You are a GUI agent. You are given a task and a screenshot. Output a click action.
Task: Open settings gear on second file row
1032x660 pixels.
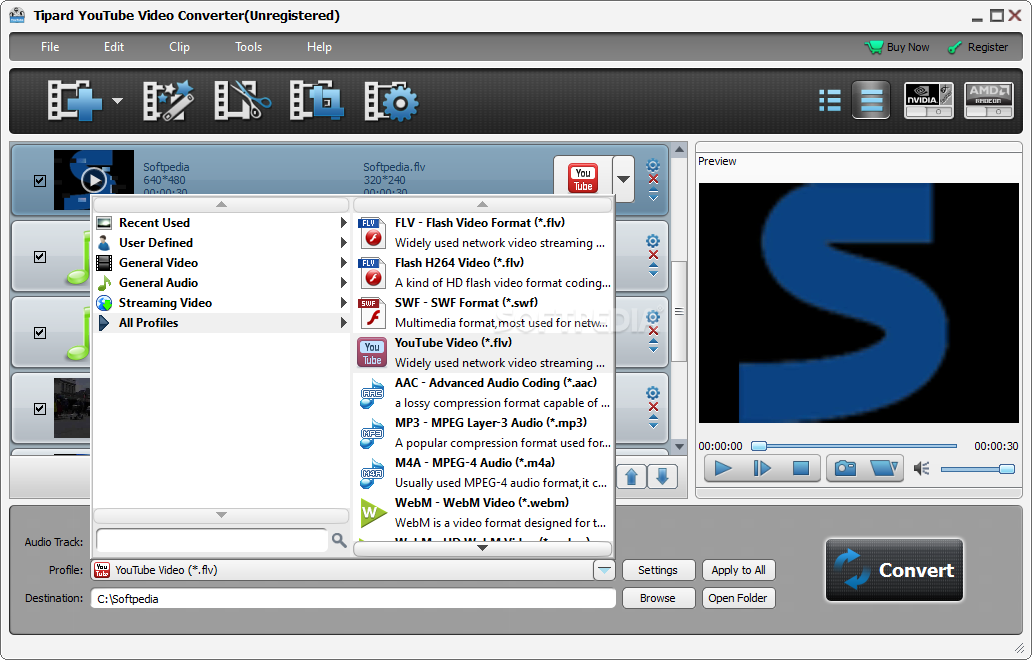653,241
